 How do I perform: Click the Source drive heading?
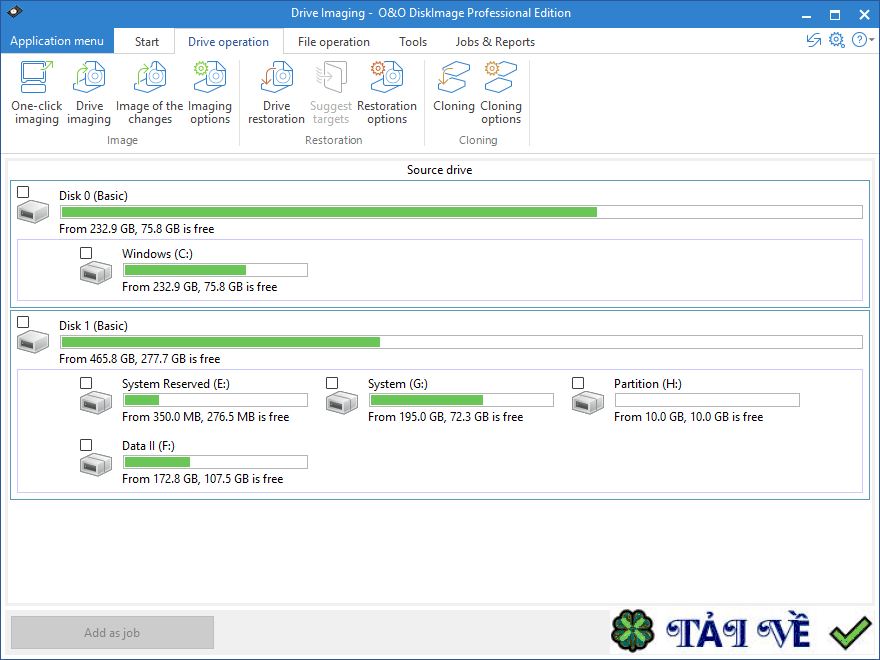tap(439, 170)
